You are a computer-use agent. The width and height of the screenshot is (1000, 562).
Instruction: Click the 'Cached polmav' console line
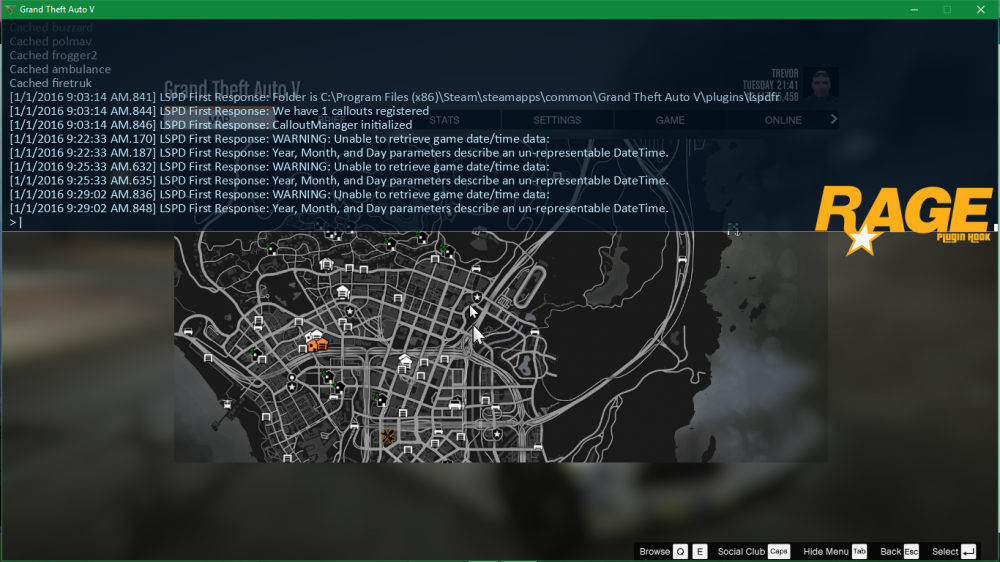pyautogui.click(x=50, y=41)
